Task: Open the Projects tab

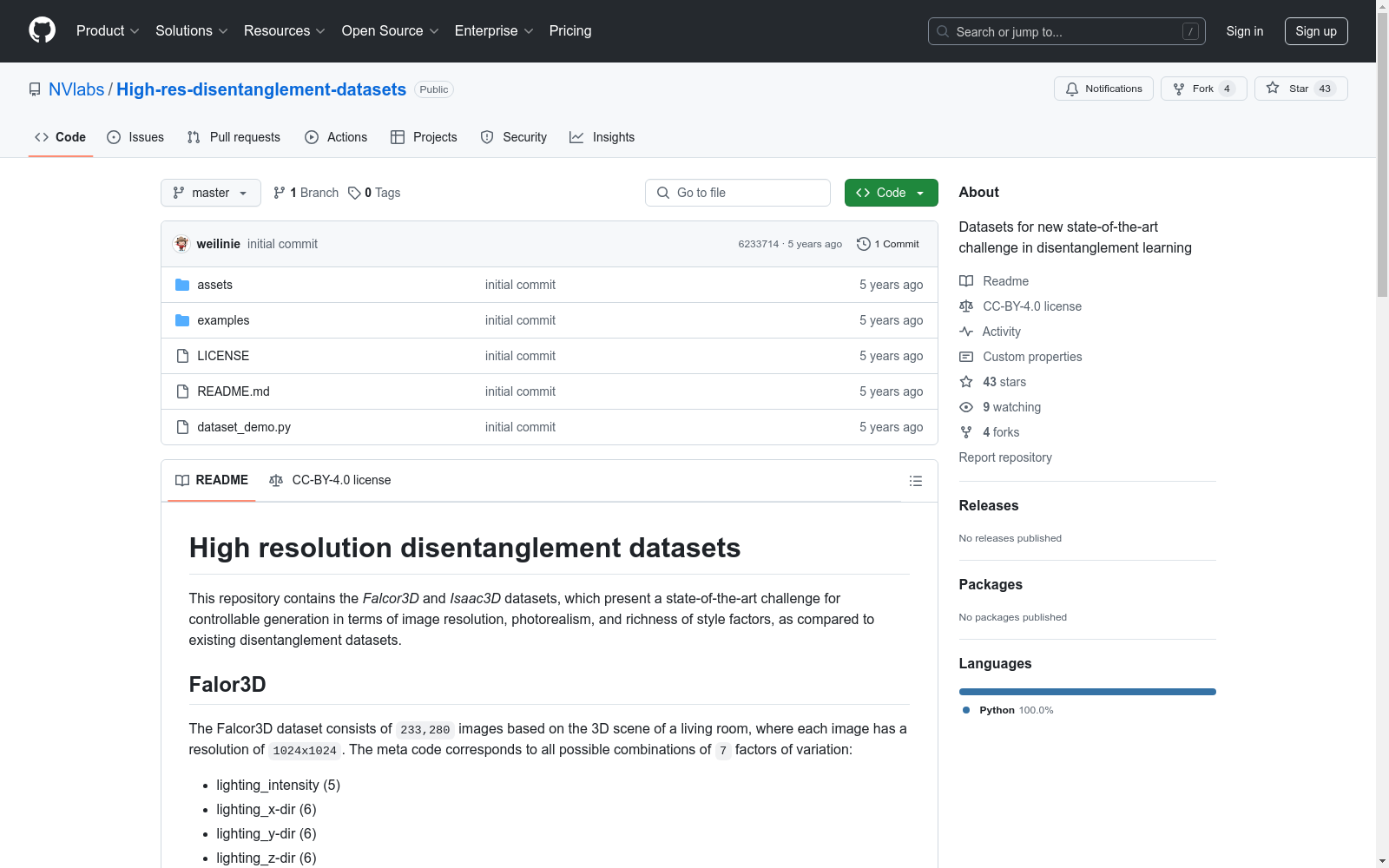Action: [x=424, y=137]
